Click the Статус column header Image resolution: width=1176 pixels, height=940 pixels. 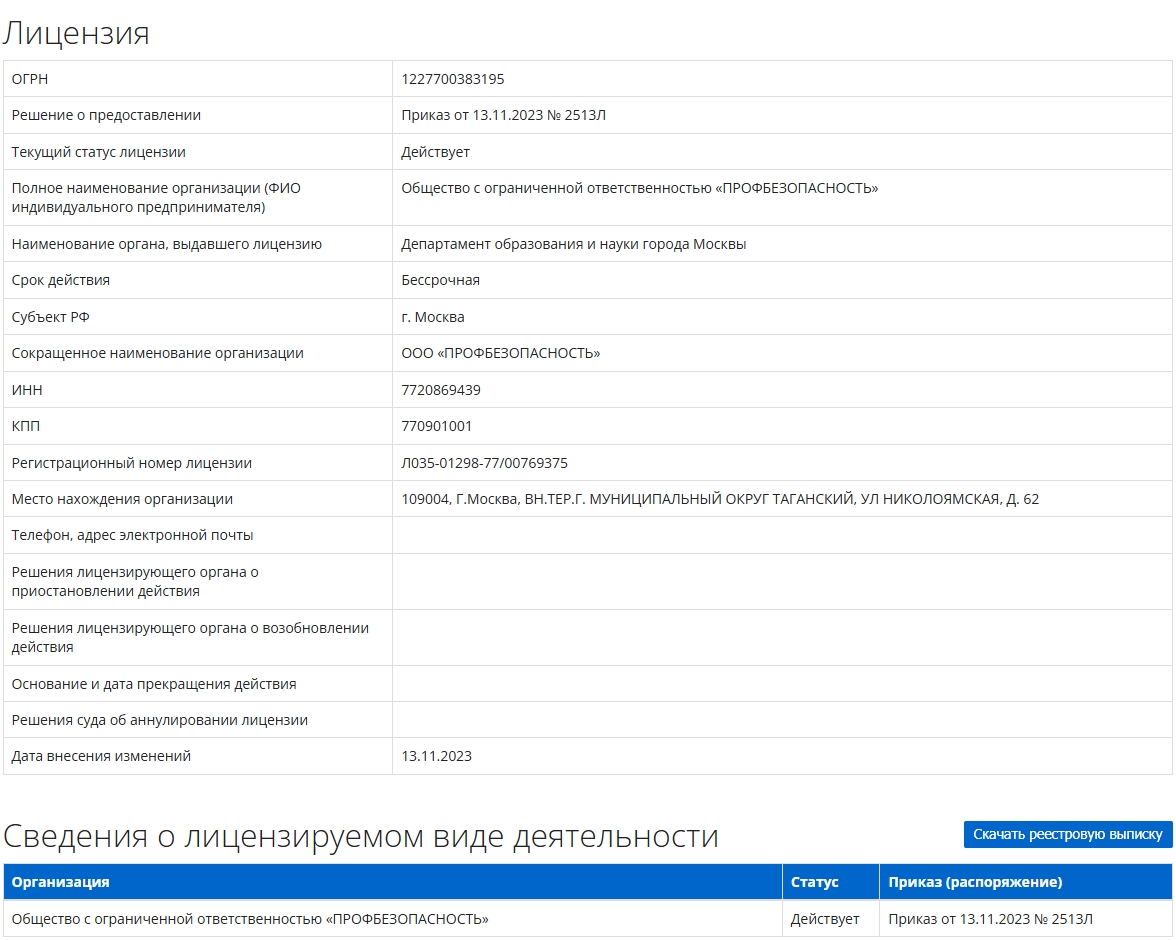click(814, 882)
